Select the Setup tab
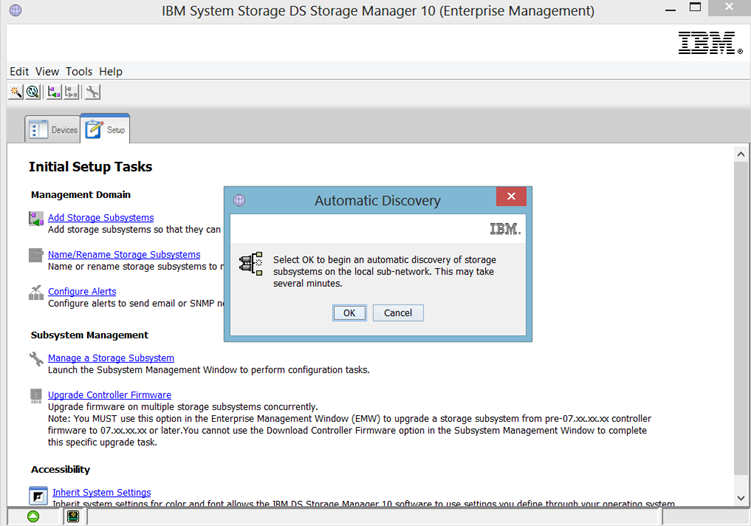Image resolution: width=751 pixels, height=526 pixels. (105, 129)
